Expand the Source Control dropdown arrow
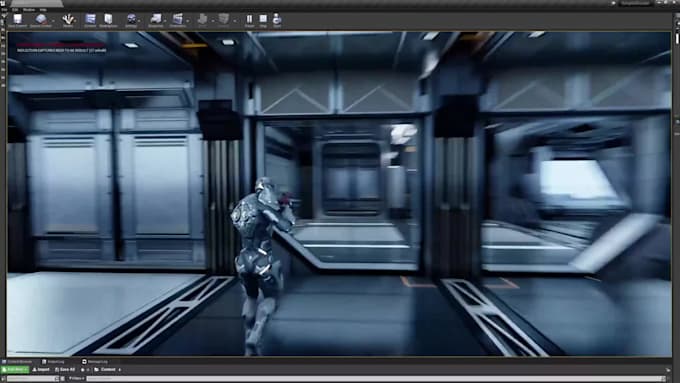This screenshot has width=680, height=383. point(53,20)
